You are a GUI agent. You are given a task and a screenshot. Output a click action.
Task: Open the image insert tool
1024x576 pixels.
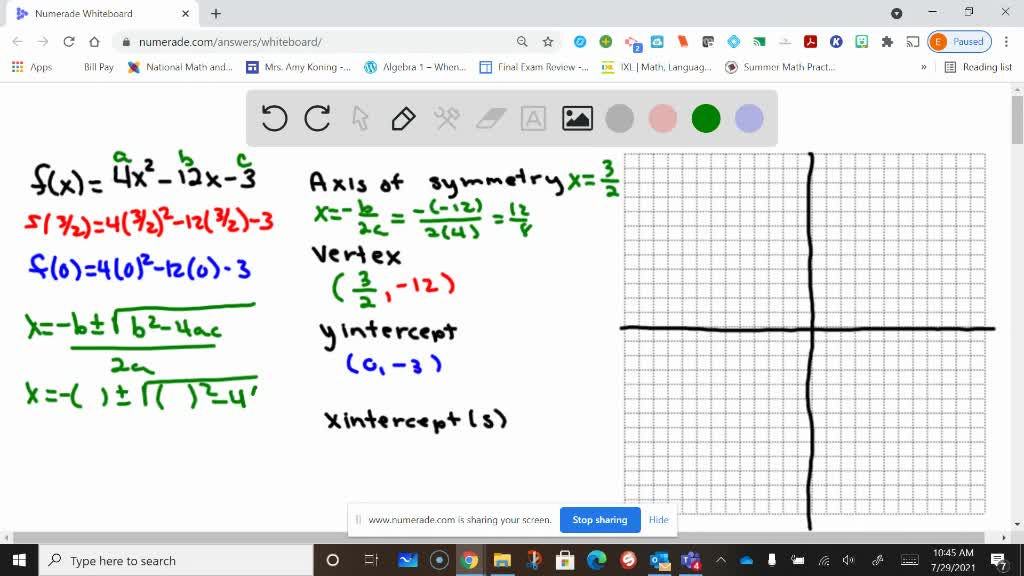(x=577, y=118)
